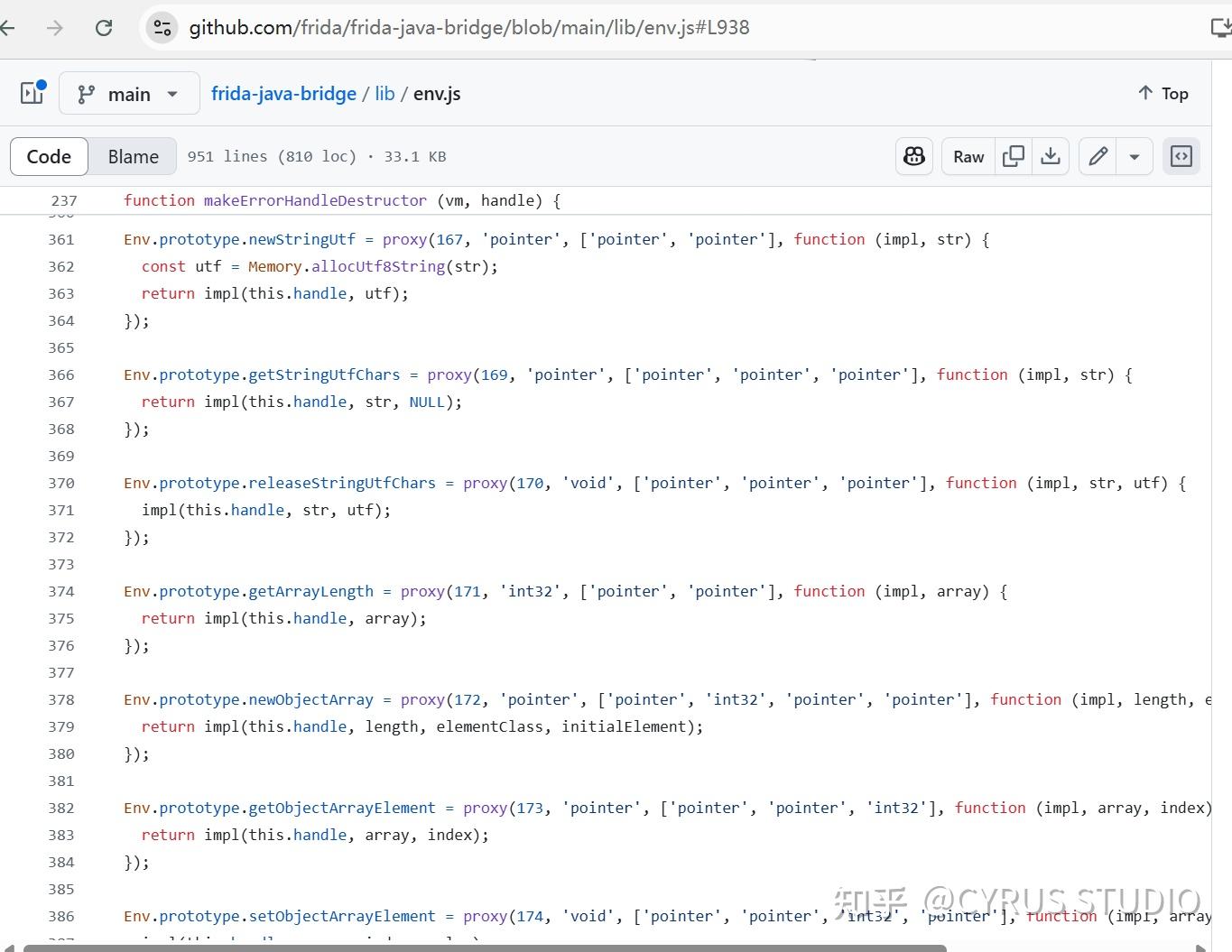Download the raw env.js file
The image size is (1232, 952).
pyautogui.click(x=1050, y=156)
